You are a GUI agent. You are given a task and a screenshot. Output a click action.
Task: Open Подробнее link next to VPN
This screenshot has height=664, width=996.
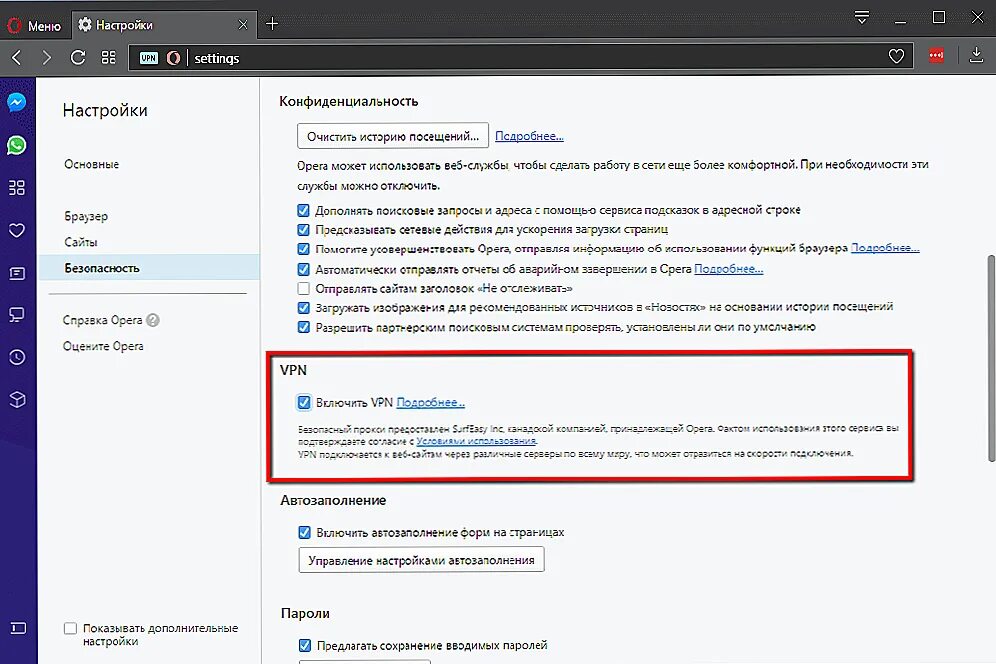(x=431, y=402)
